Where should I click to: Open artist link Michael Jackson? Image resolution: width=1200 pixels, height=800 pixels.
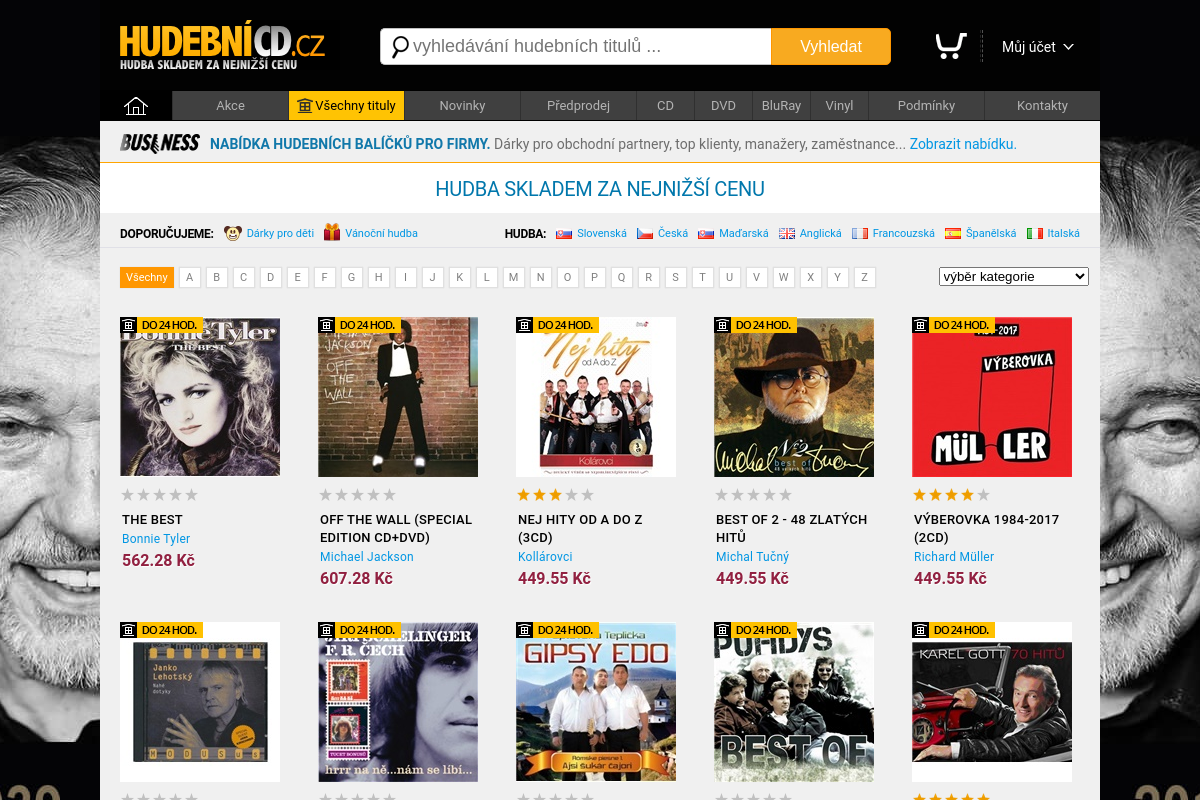367,557
